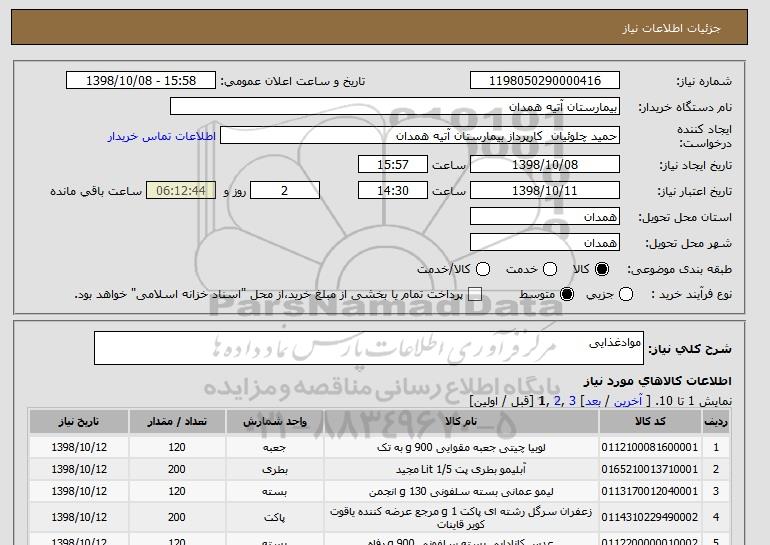Toggle the اسناد خزانه اسلامی payment checkbox
The width and height of the screenshot is (770, 545).
(475, 295)
